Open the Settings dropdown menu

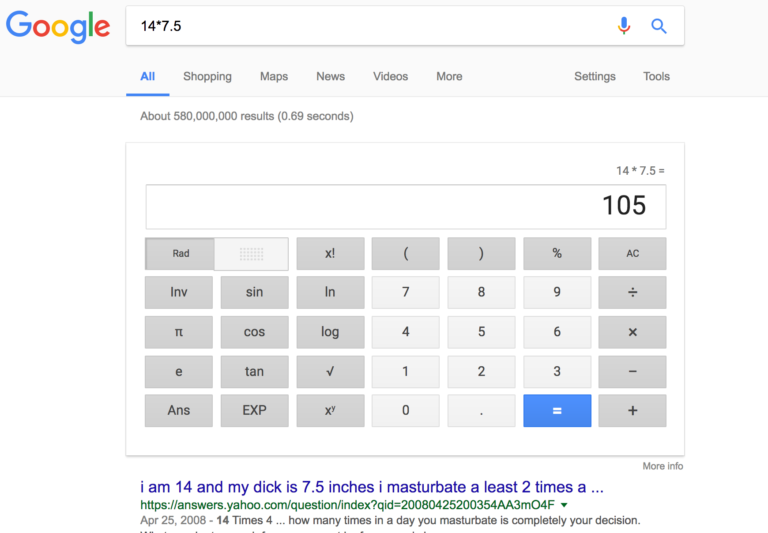click(594, 76)
